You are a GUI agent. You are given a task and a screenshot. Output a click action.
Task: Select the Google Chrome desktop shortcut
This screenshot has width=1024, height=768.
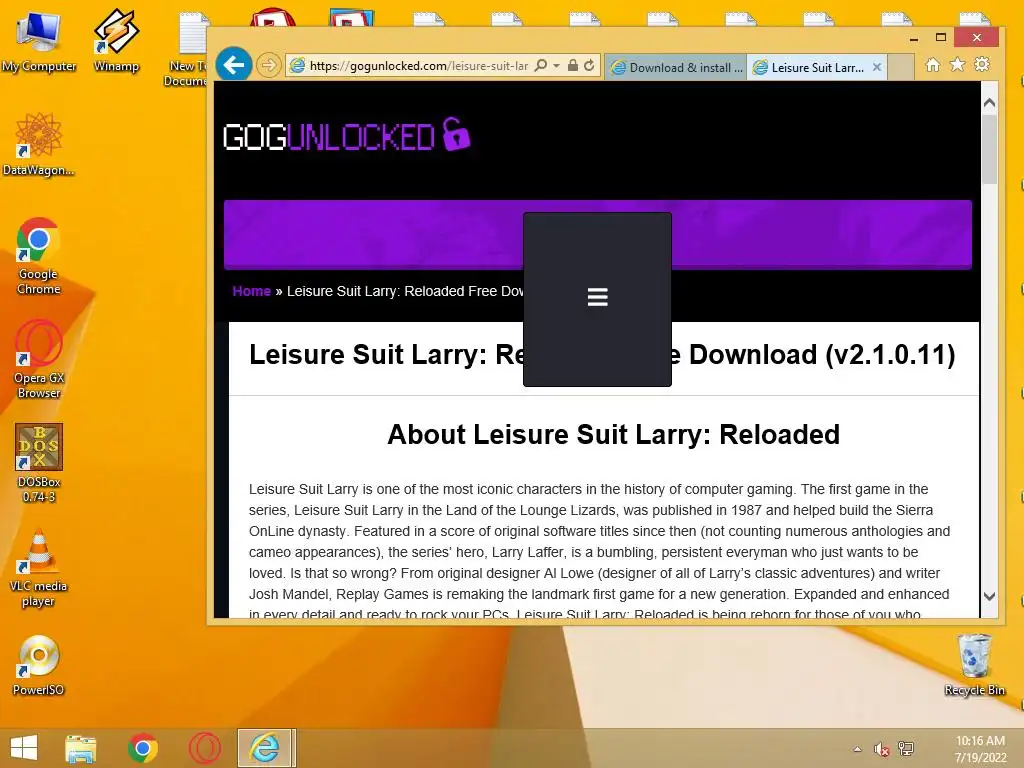[39, 255]
